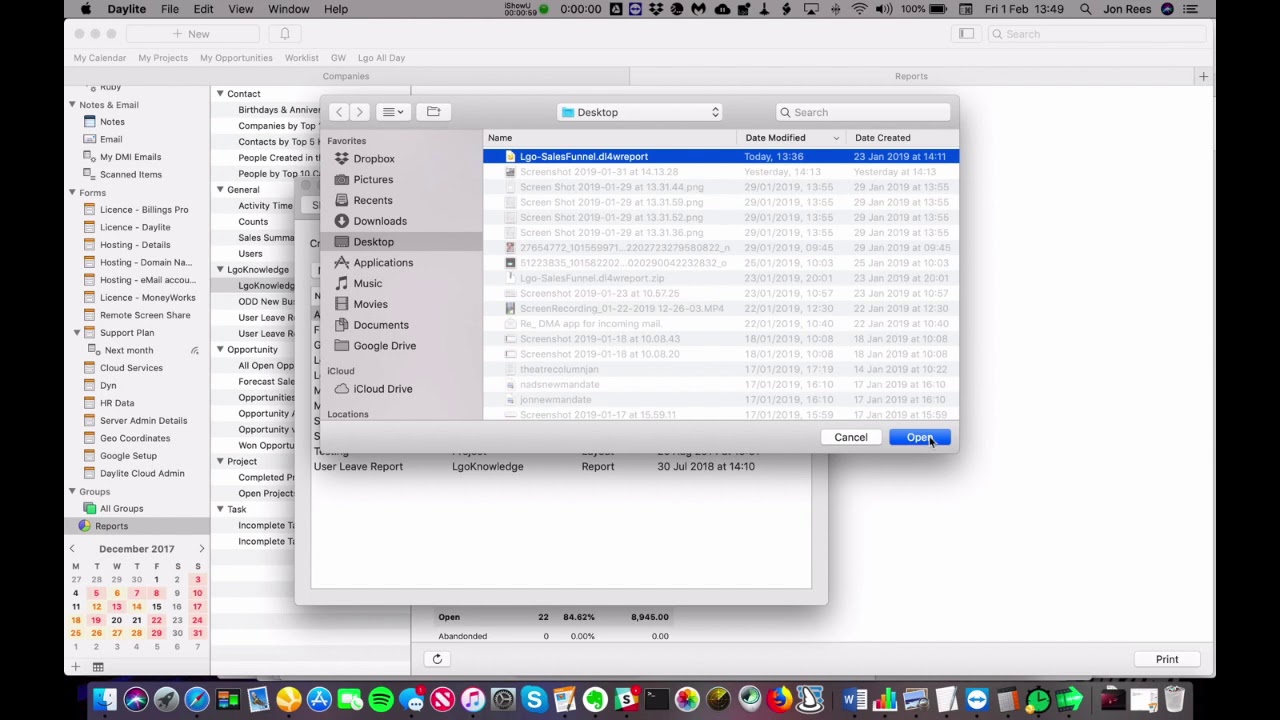The width and height of the screenshot is (1280, 720).
Task: Click the refresh icon below the report
Action: [437, 659]
